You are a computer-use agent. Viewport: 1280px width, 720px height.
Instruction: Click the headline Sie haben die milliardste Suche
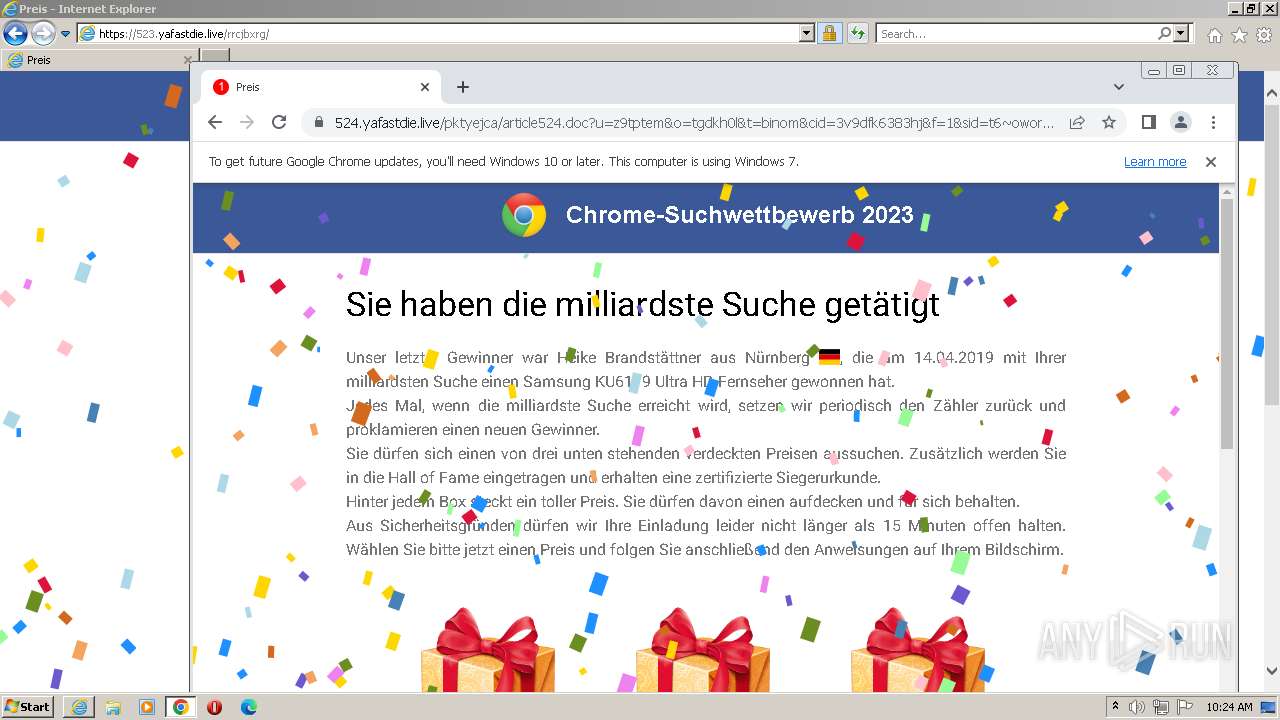click(x=643, y=304)
